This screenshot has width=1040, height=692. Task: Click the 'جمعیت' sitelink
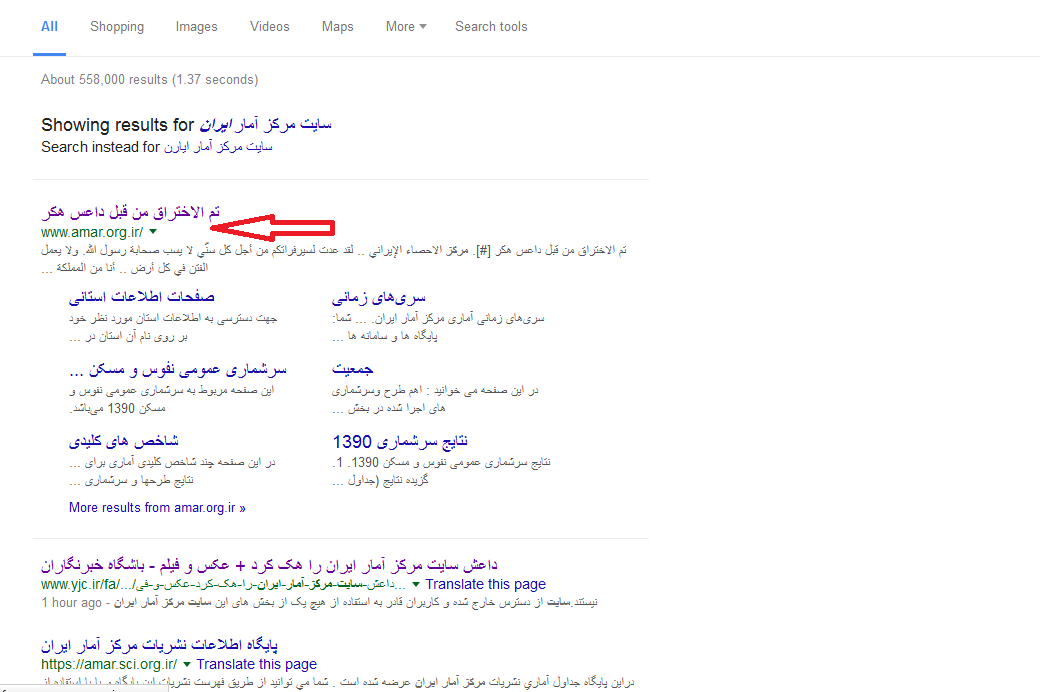(353, 369)
